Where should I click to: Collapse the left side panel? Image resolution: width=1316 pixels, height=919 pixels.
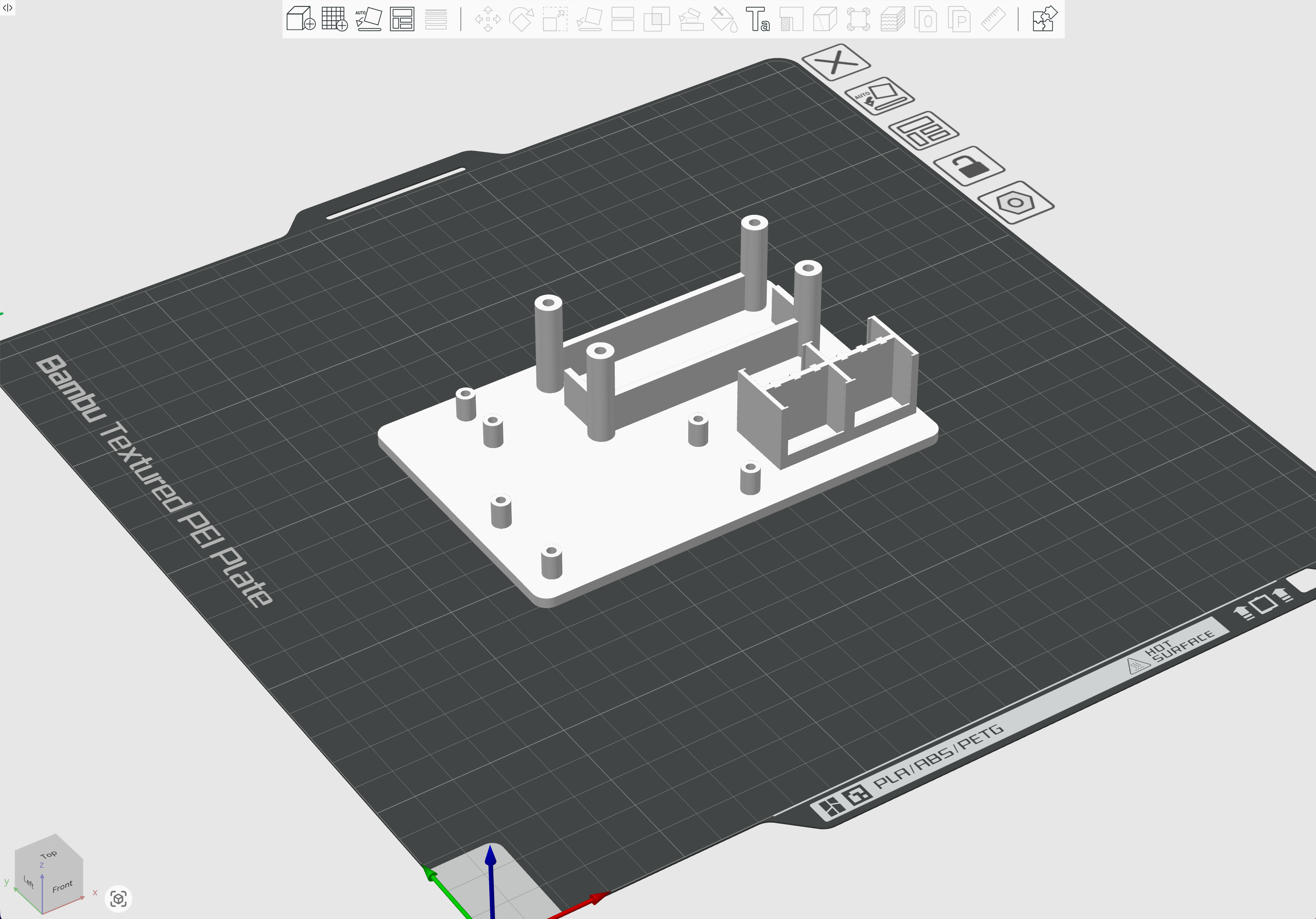tap(7, 8)
